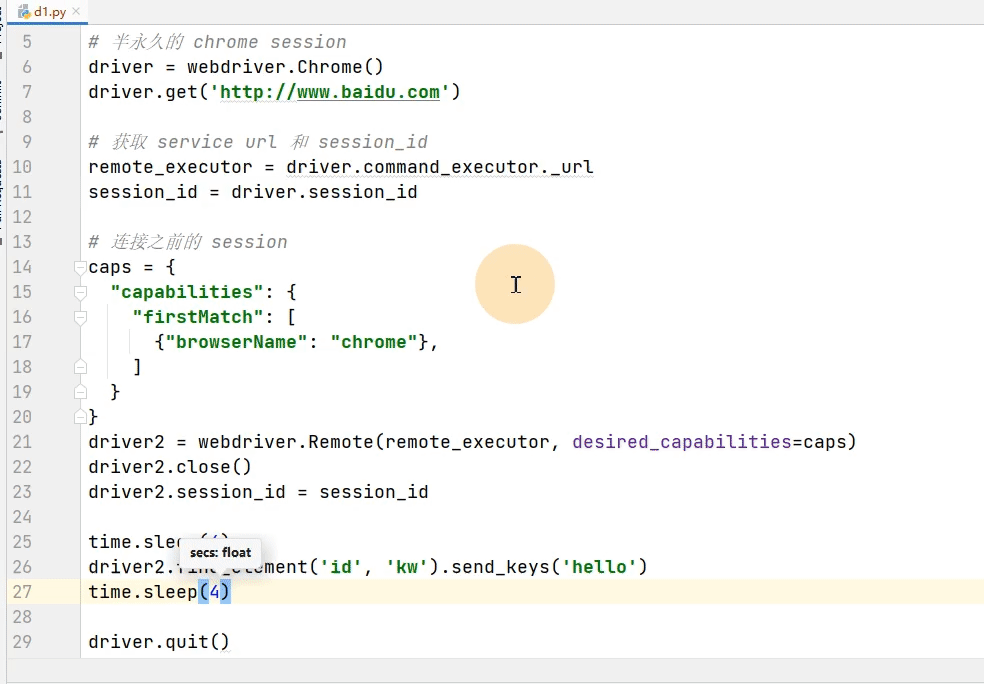Click the "chrome" string value
The height and width of the screenshot is (684, 984).
point(373,342)
